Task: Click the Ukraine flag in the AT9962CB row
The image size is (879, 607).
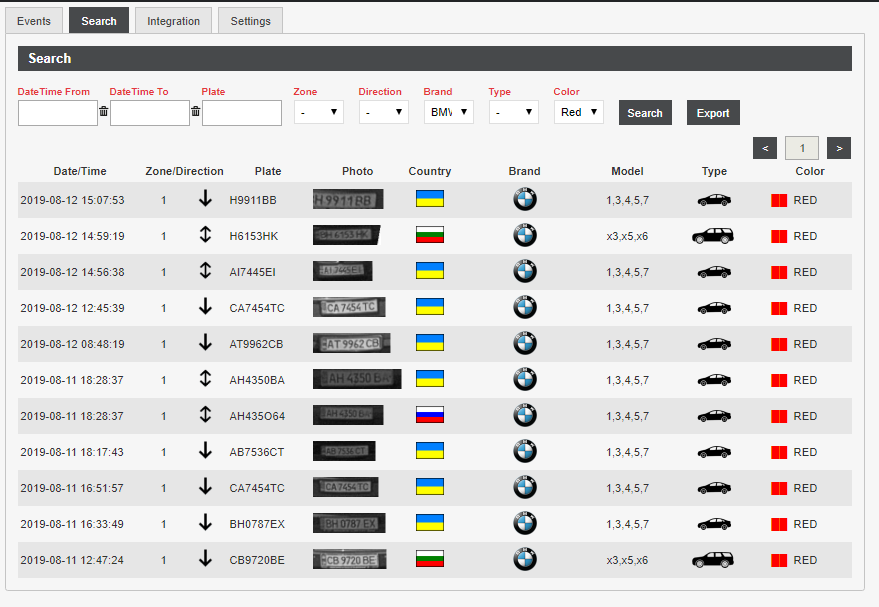Action: pos(430,342)
